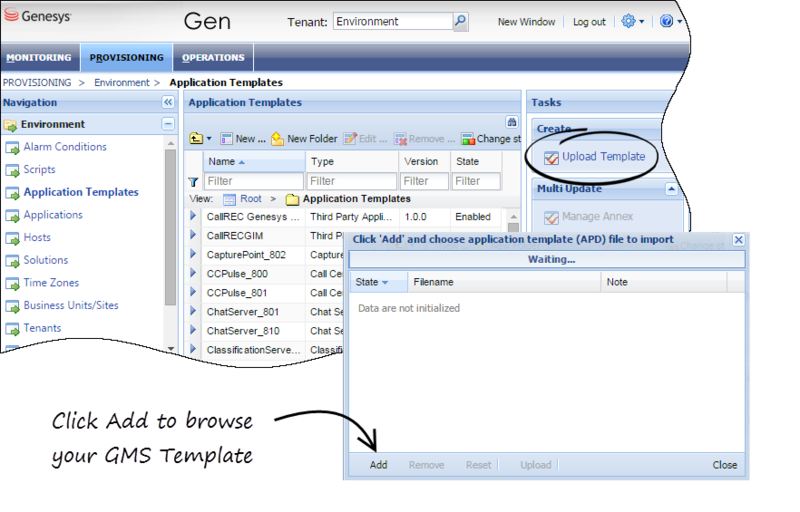Open Hosts in navigation
800x512 pixels.
click(37, 238)
